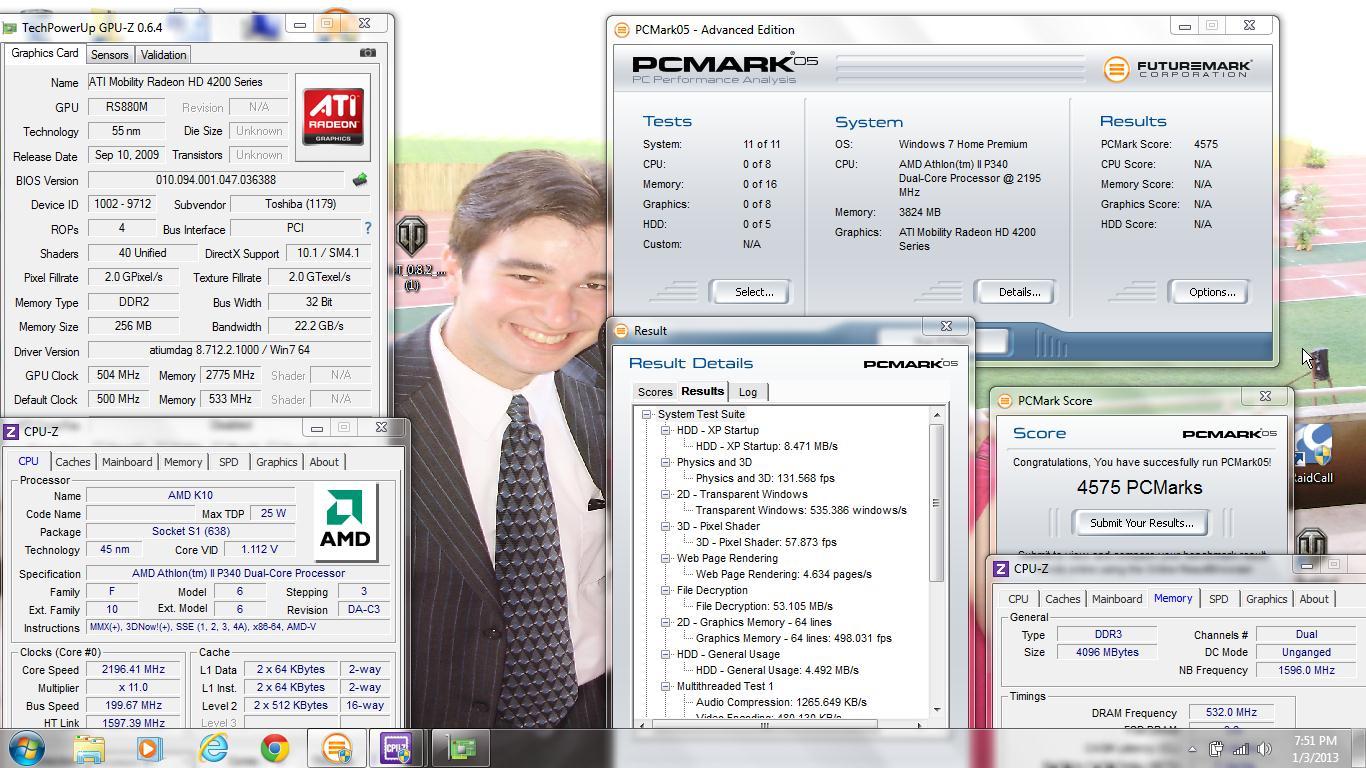Open the taskbar clock and date
Viewport: 1366px width, 768px height.
1315,749
